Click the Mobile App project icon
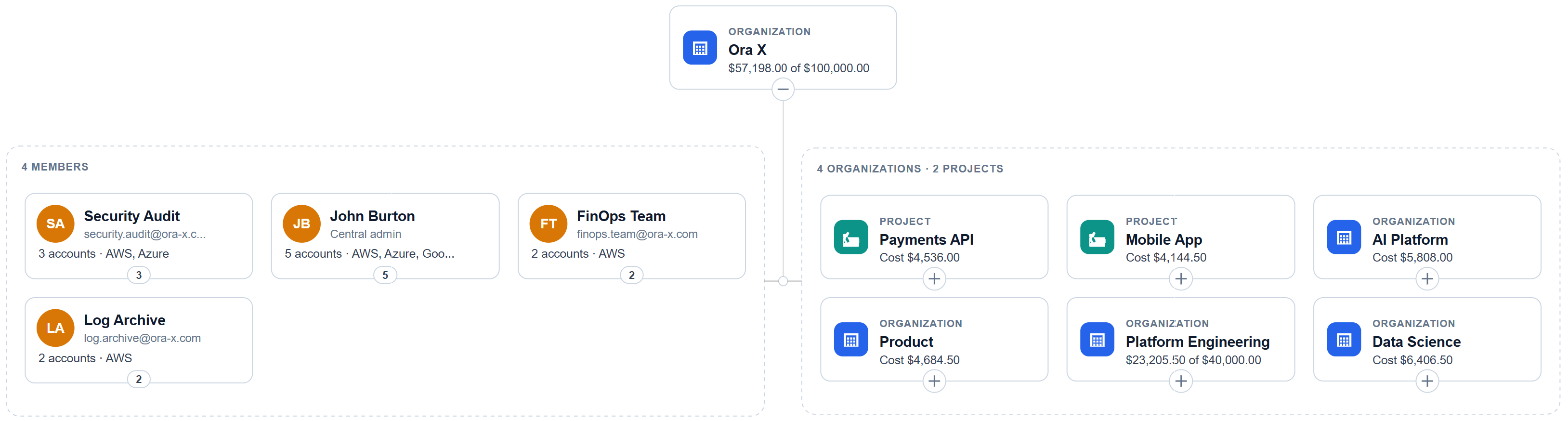Viewport: 1568px width, 421px height. pyautogui.click(x=1097, y=237)
